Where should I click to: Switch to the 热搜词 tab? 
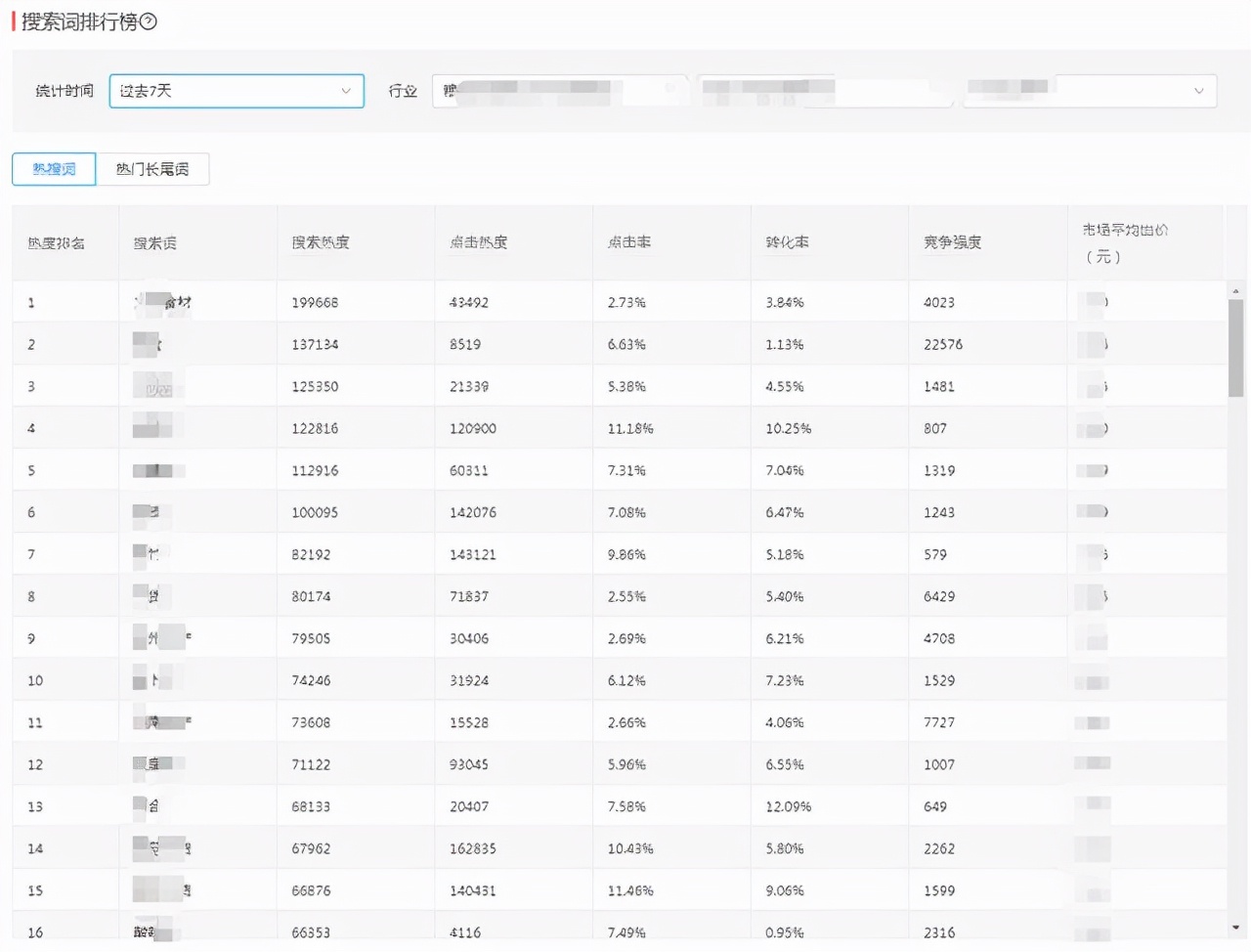pos(54,169)
